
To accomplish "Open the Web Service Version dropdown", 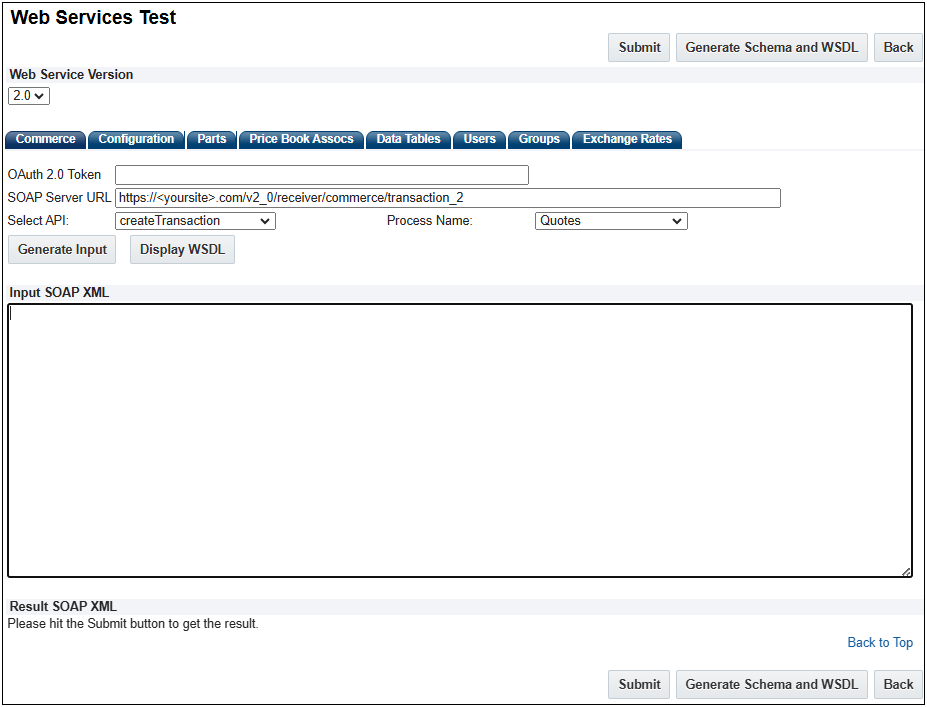I will click(28, 95).
